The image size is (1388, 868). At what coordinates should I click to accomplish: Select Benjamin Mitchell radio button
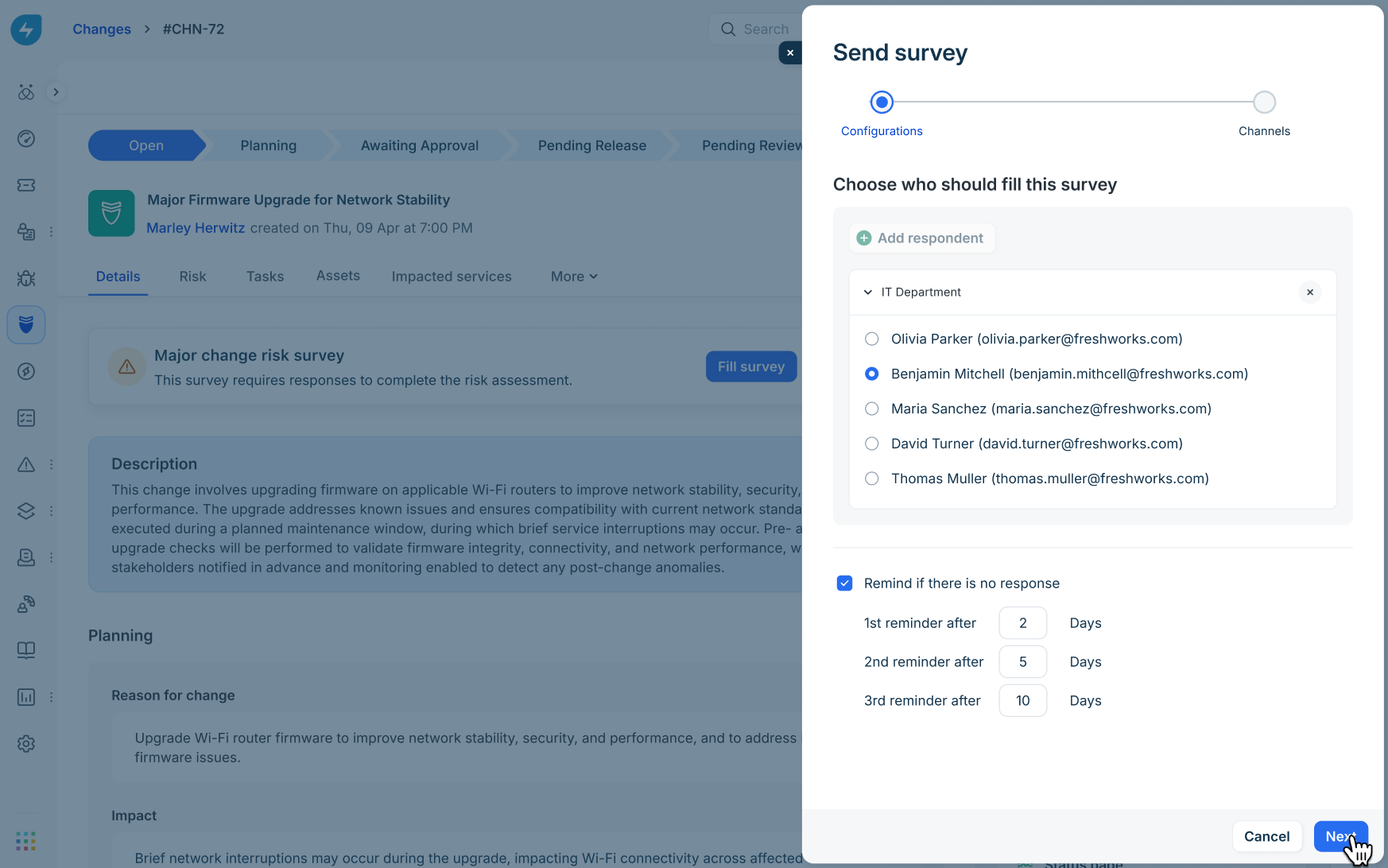click(x=872, y=374)
